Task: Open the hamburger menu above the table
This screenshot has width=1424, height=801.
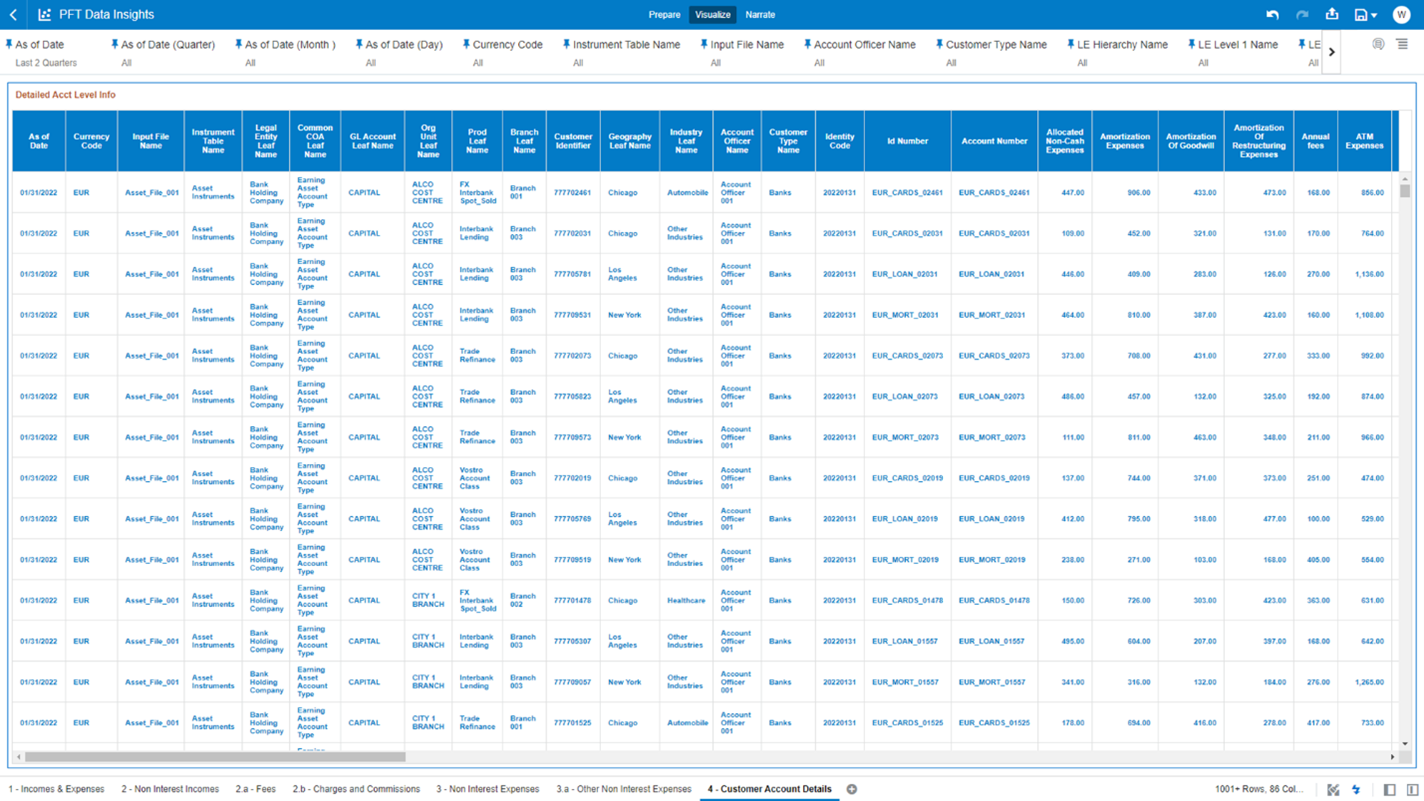Action: pos(1402,44)
